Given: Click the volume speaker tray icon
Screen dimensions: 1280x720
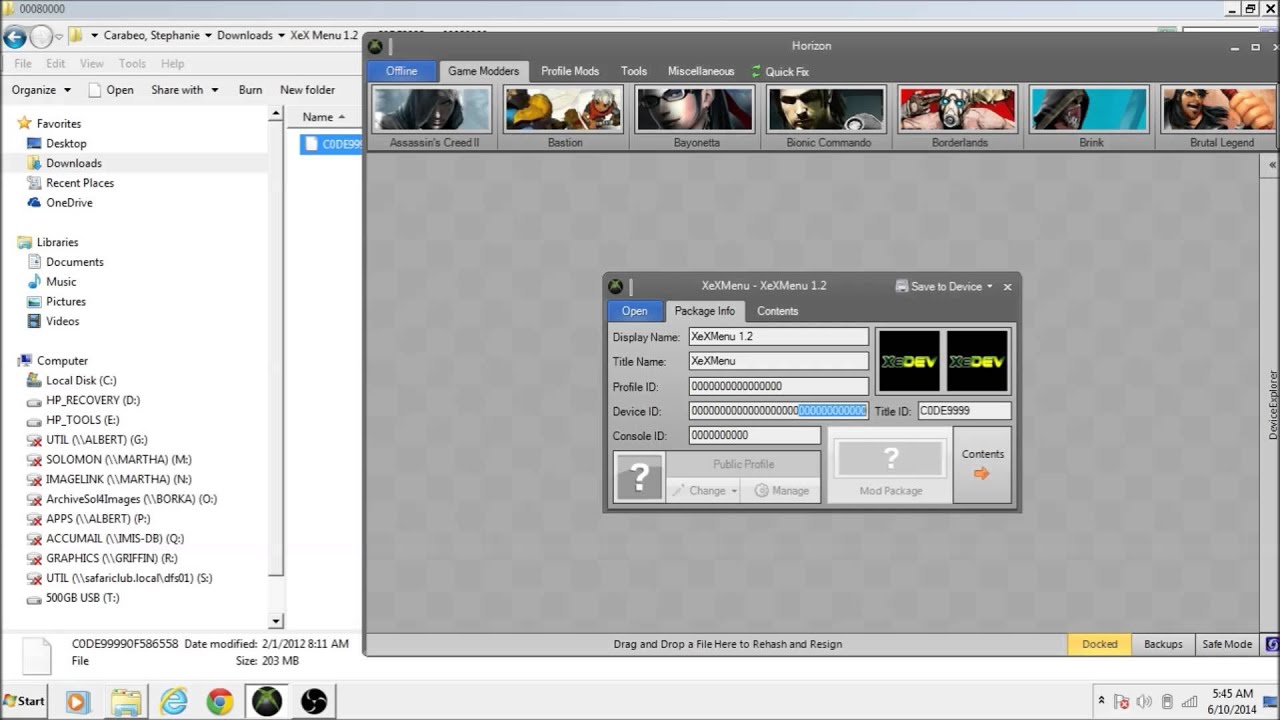Looking at the screenshot, I should click(x=1144, y=701).
